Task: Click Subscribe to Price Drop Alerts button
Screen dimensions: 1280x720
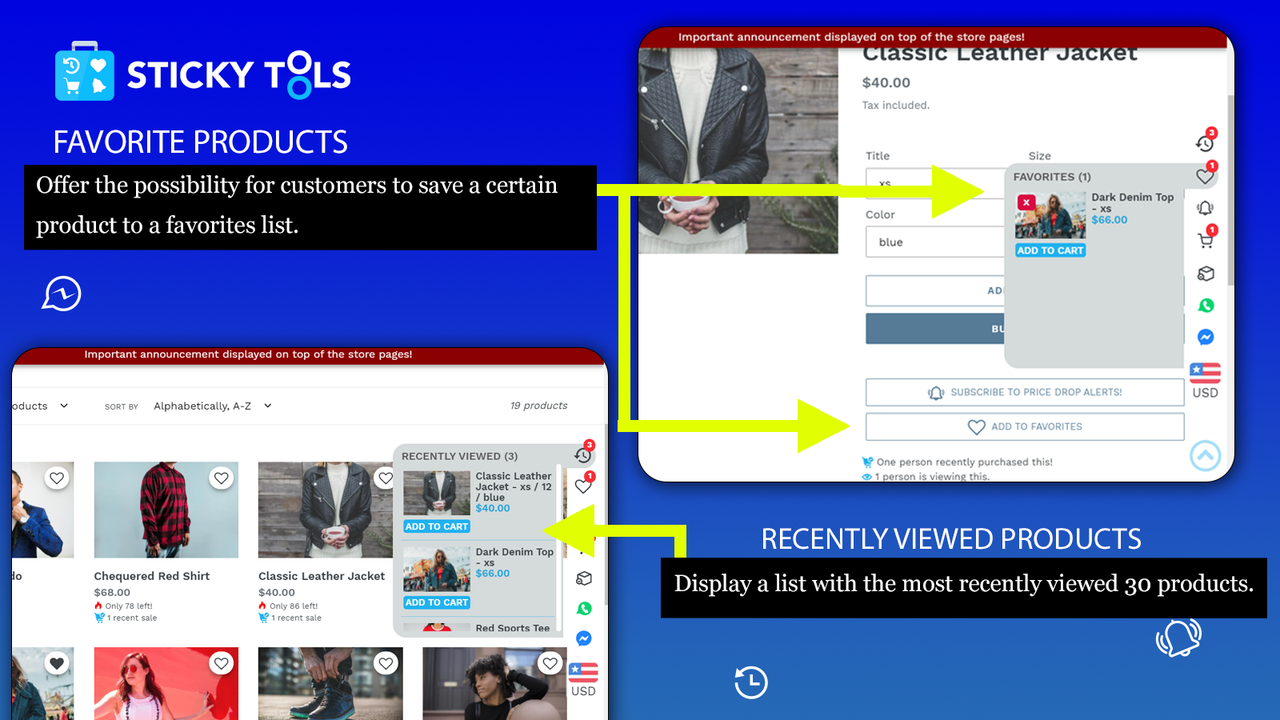Action: tap(1025, 392)
